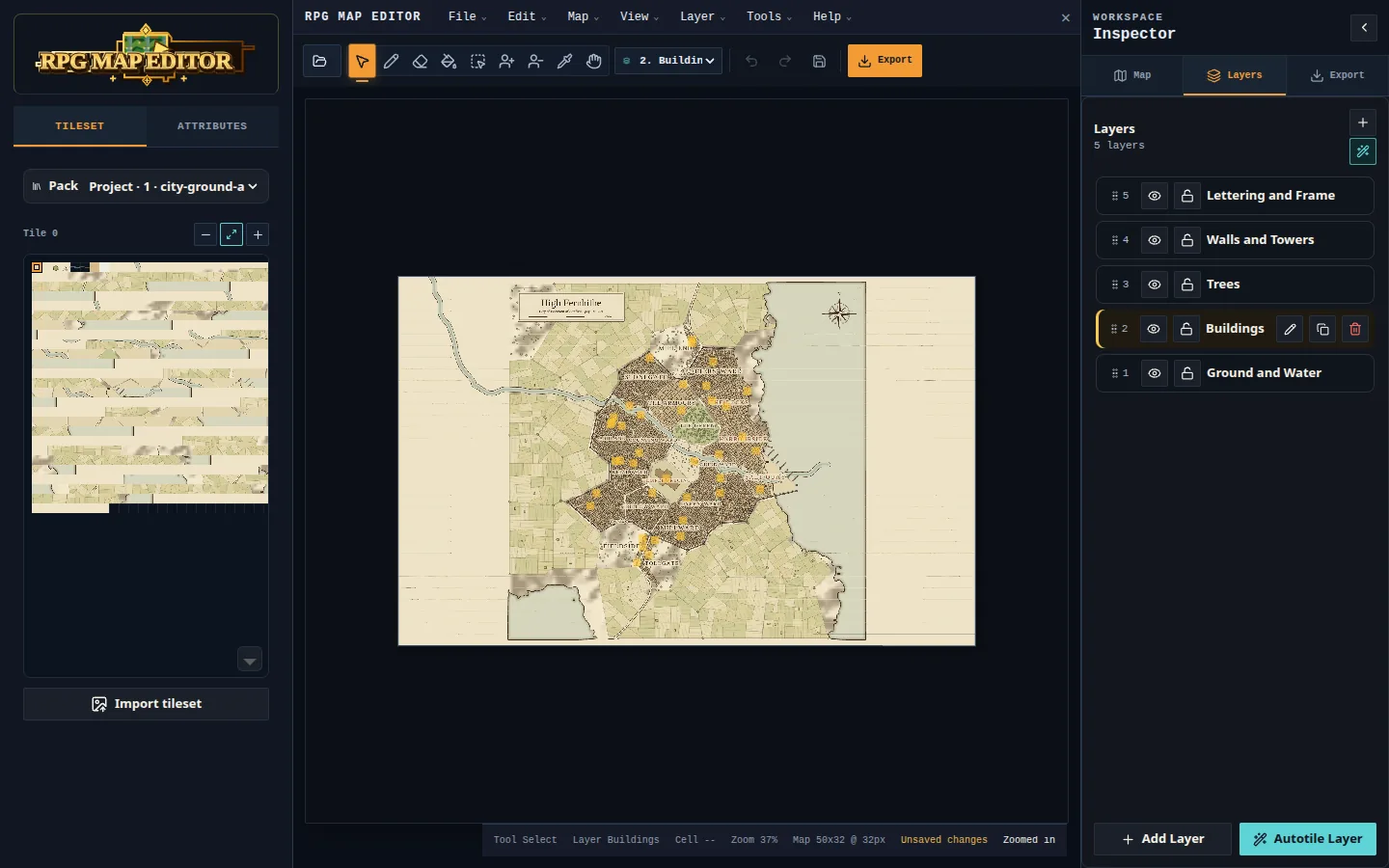Choose the Eraser tool
This screenshot has height=868, width=1389.
click(420, 61)
